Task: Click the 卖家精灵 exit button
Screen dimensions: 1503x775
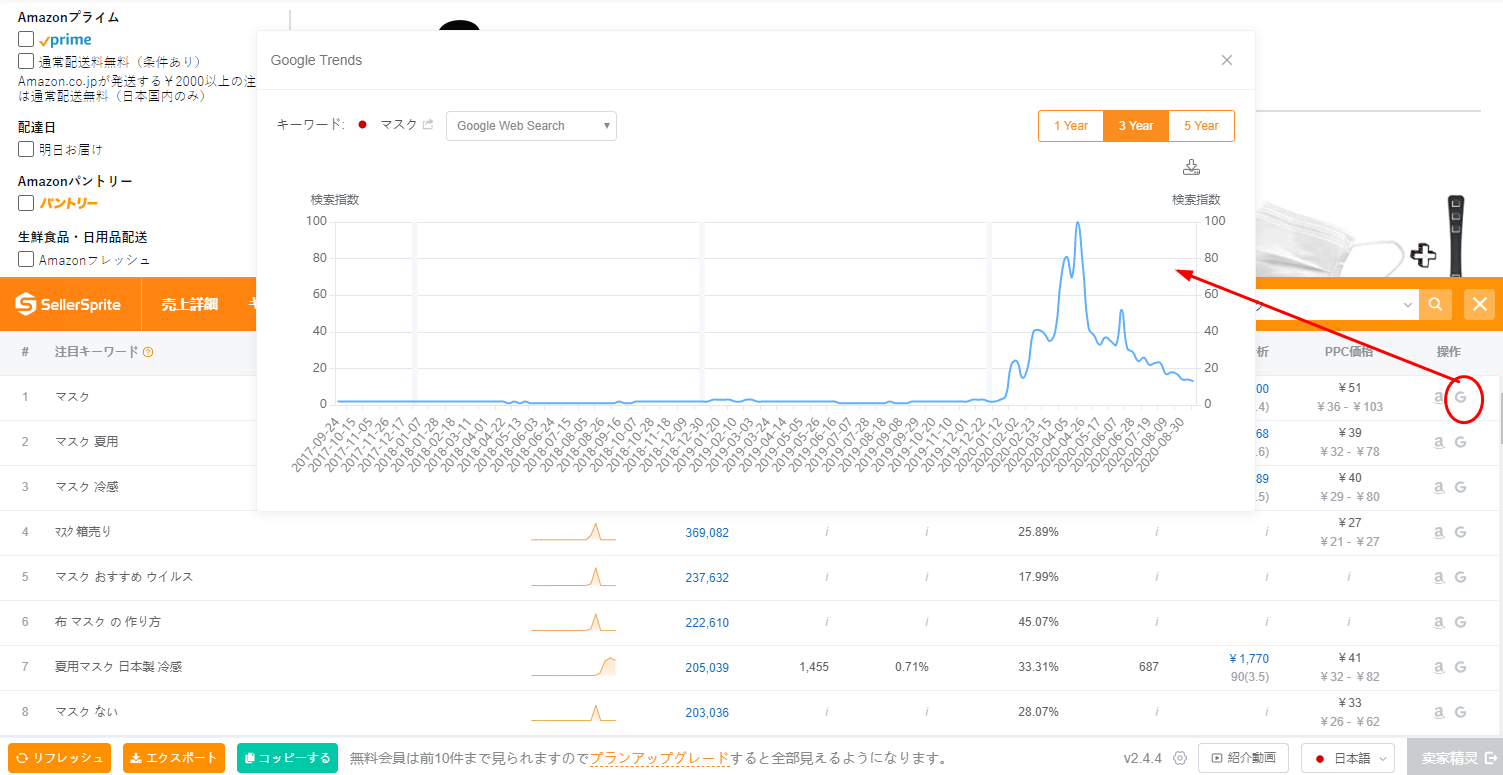Action: (x=1455, y=758)
